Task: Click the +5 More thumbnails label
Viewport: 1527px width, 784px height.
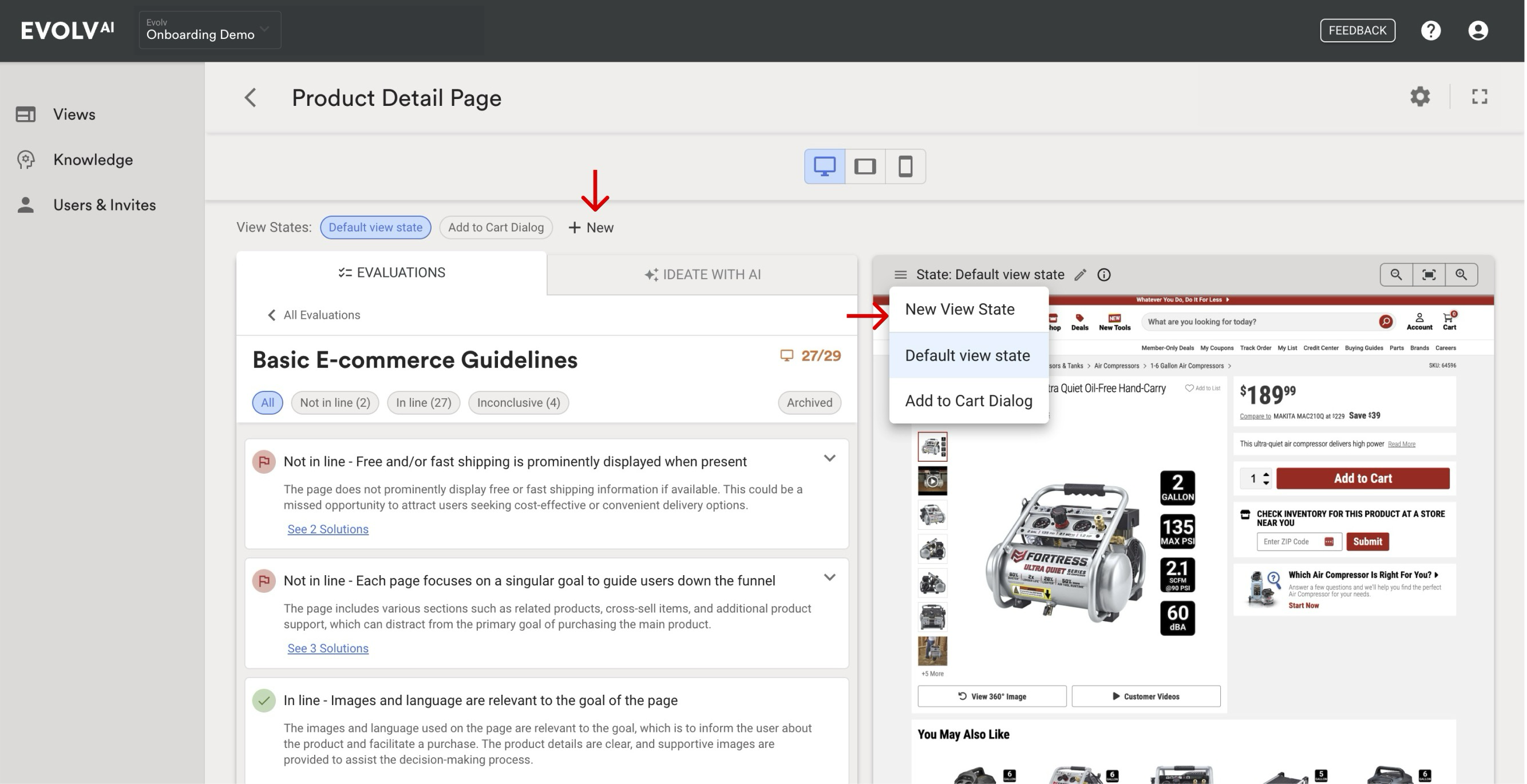Action: [x=932, y=674]
